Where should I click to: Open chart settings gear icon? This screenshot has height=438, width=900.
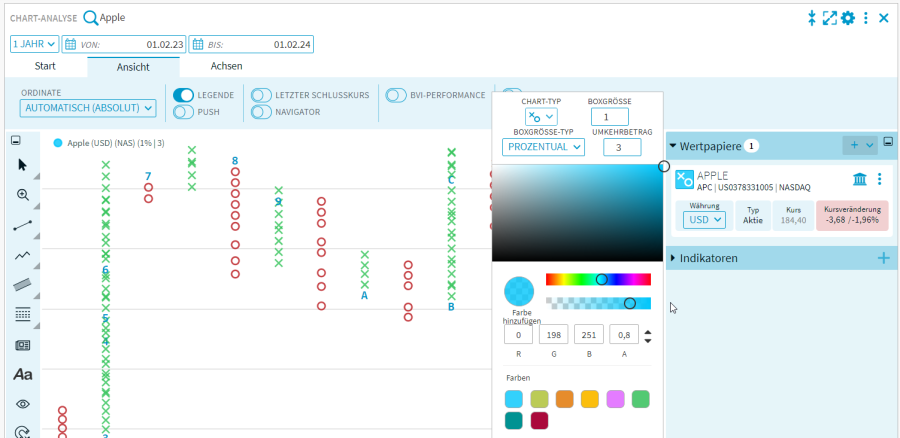pyautogui.click(x=847, y=18)
